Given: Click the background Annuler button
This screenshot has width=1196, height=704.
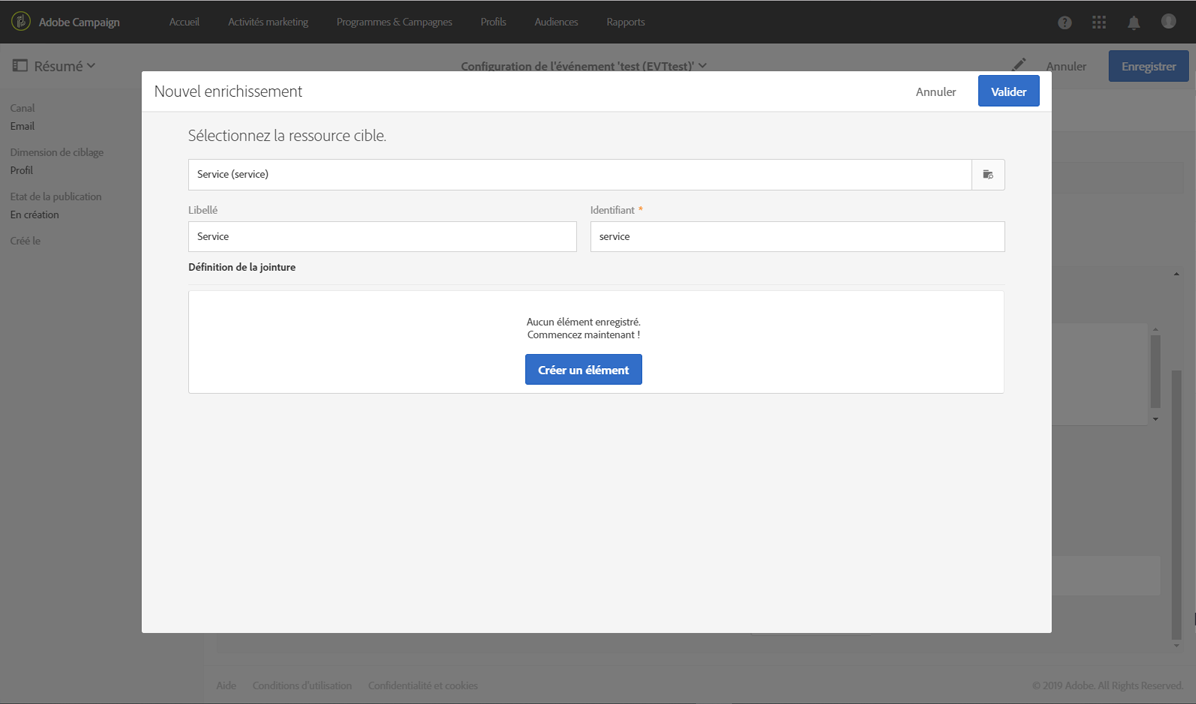Looking at the screenshot, I should [x=1066, y=66].
